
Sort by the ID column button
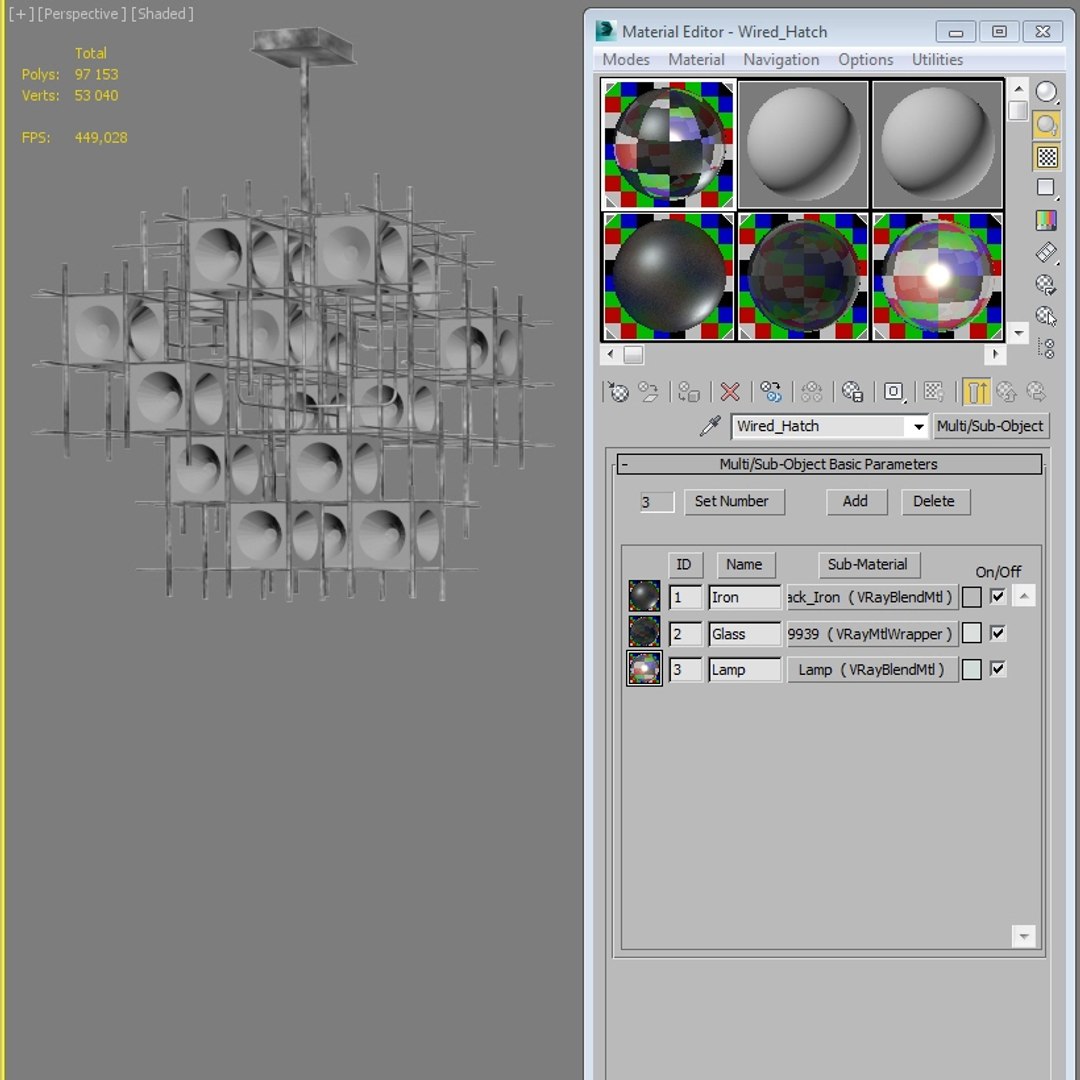click(684, 565)
